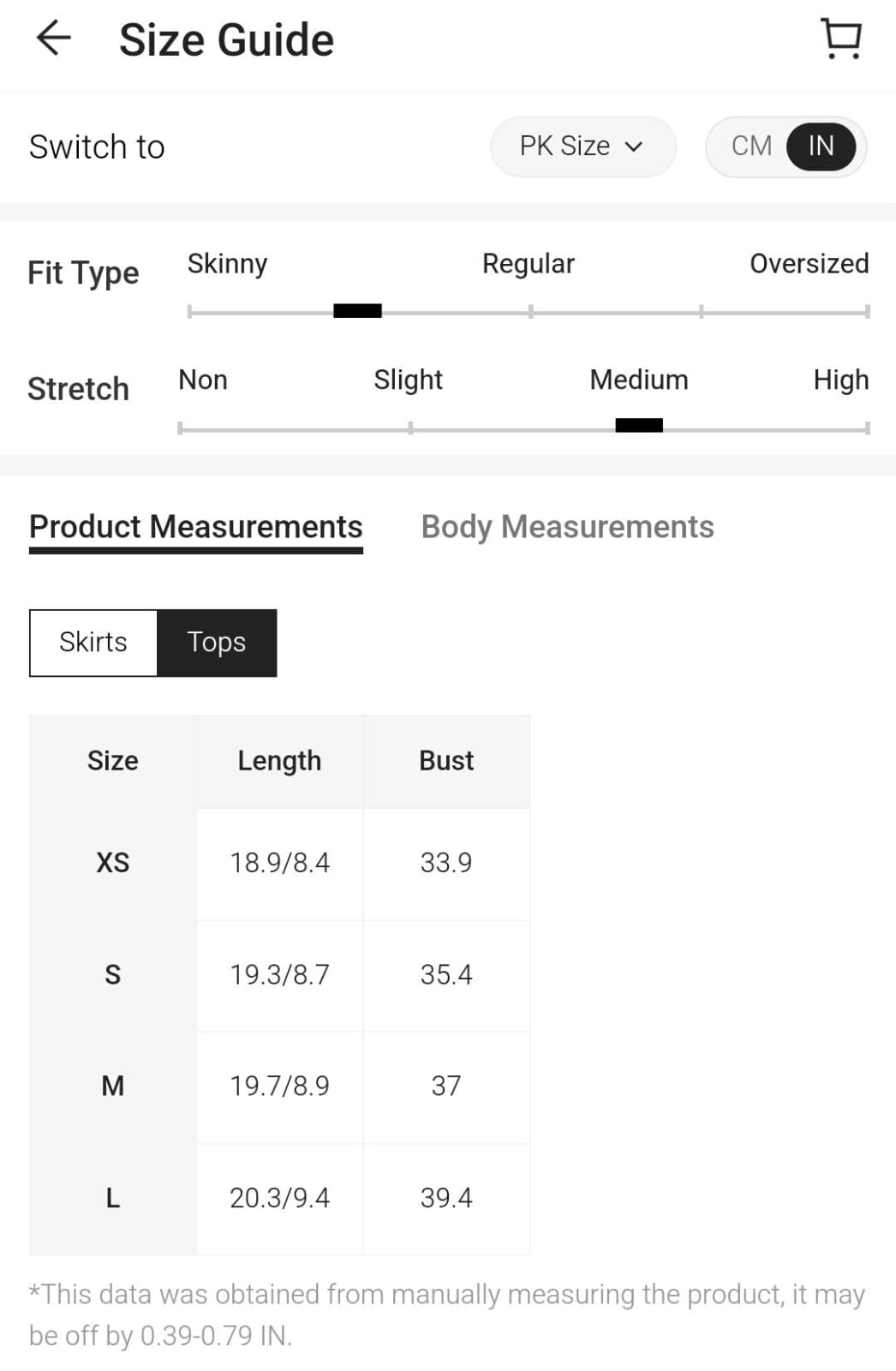Click the Fit Type slider marker
The height and width of the screenshot is (1371, 896).
[357, 311]
